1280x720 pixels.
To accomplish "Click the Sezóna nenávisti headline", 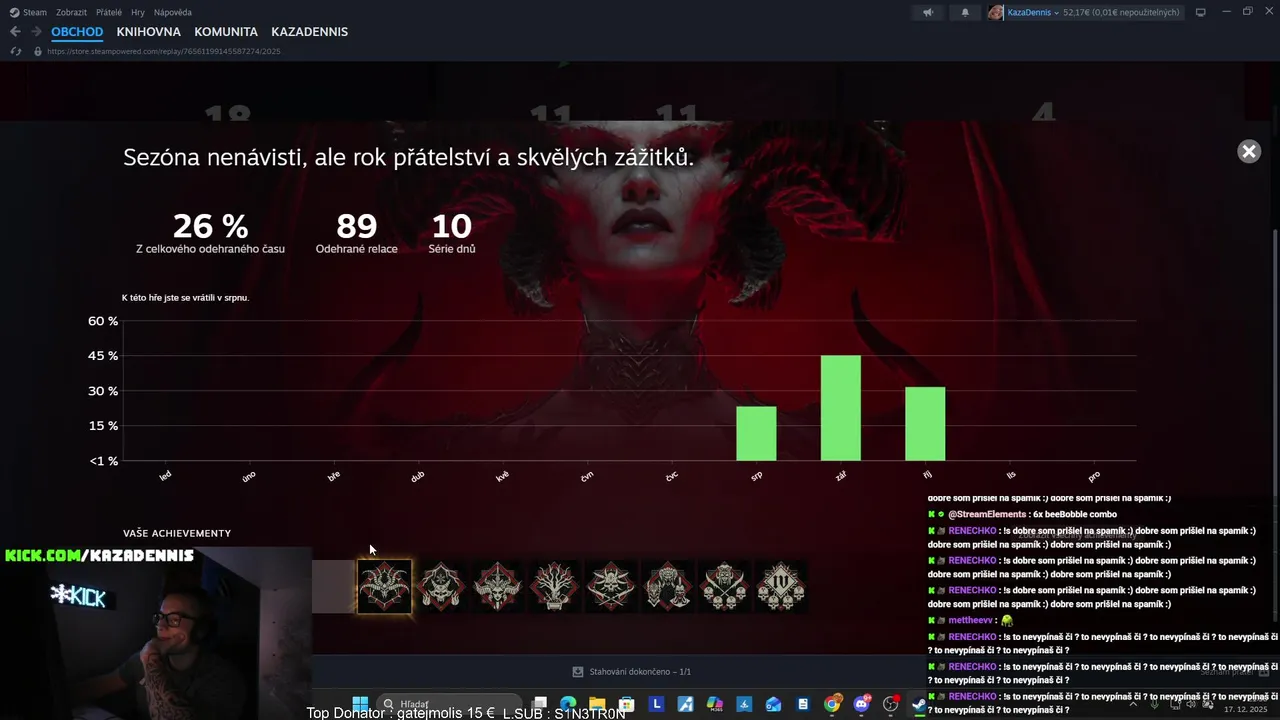I will pos(408,157).
